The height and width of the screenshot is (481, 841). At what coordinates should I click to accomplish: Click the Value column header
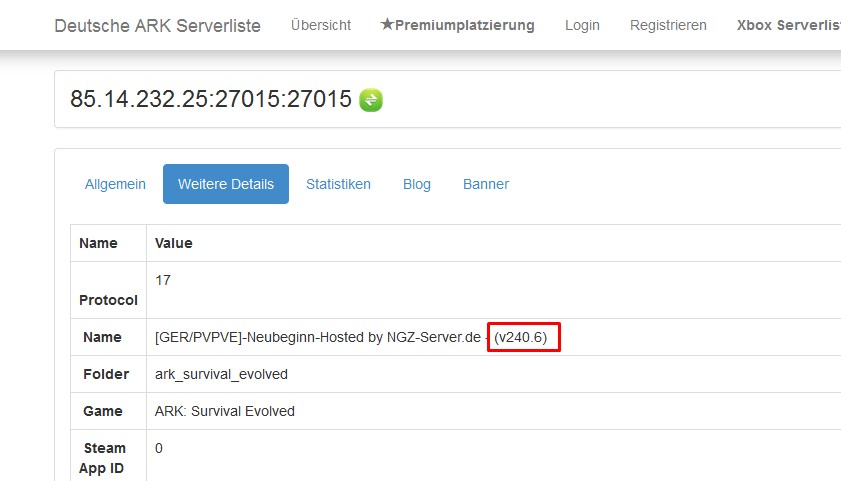174,243
